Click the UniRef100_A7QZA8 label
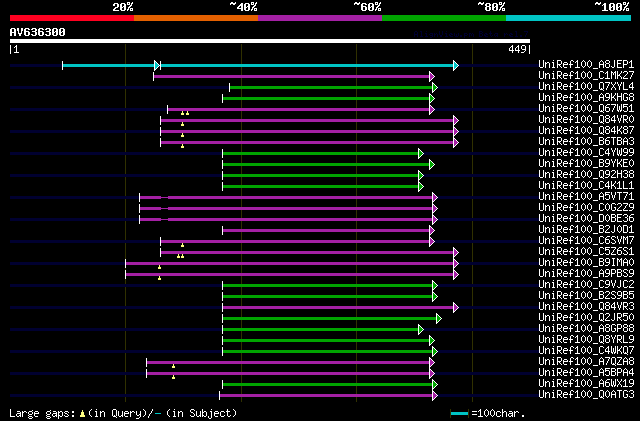This screenshot has height=421, width=640. click(586, 362)
